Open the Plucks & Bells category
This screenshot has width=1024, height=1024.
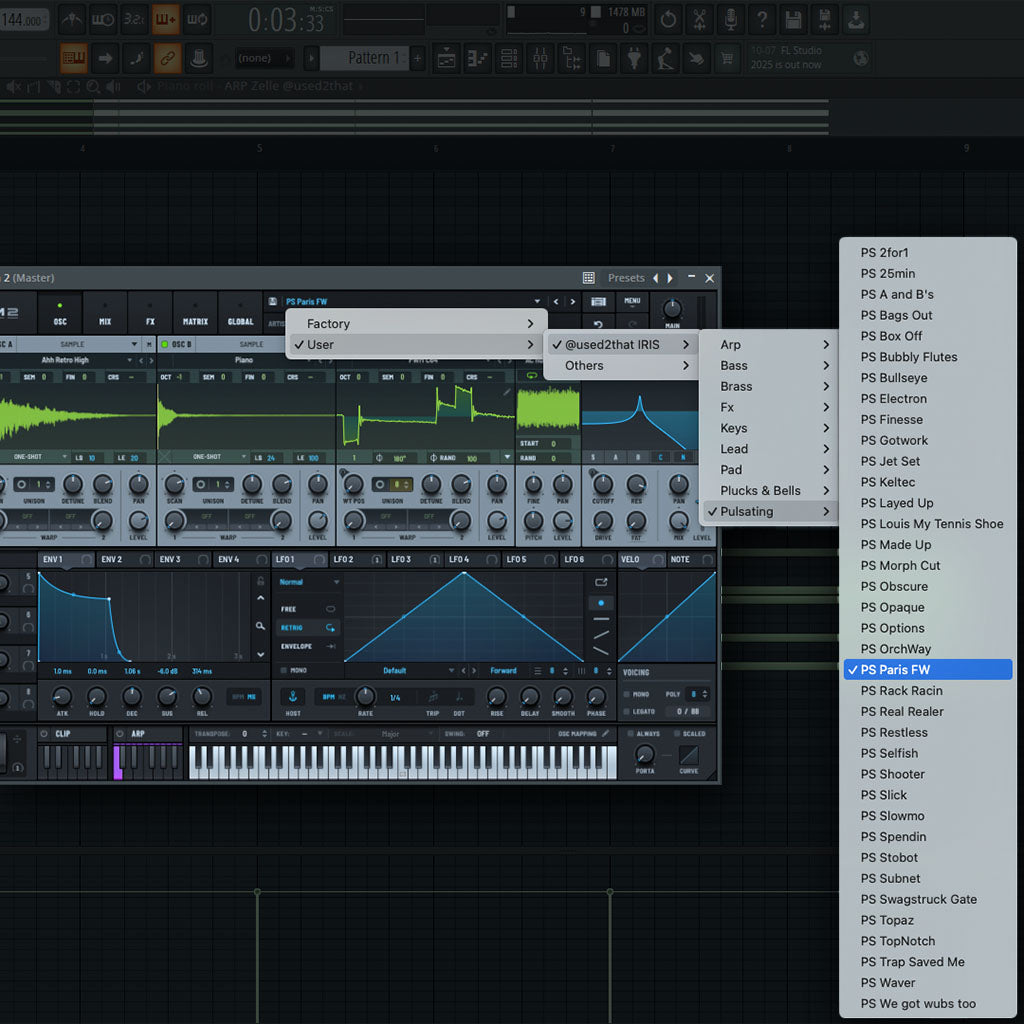[x=771, y=490]
